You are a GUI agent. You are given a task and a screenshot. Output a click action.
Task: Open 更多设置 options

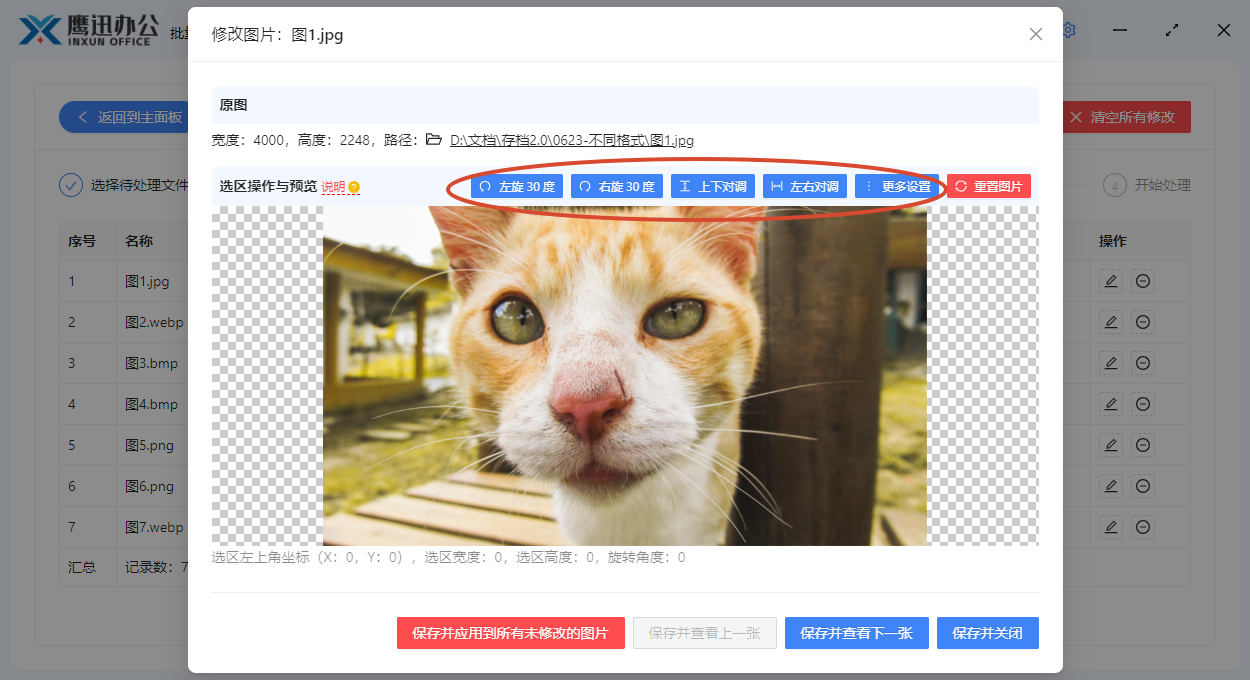click(897, 186)
